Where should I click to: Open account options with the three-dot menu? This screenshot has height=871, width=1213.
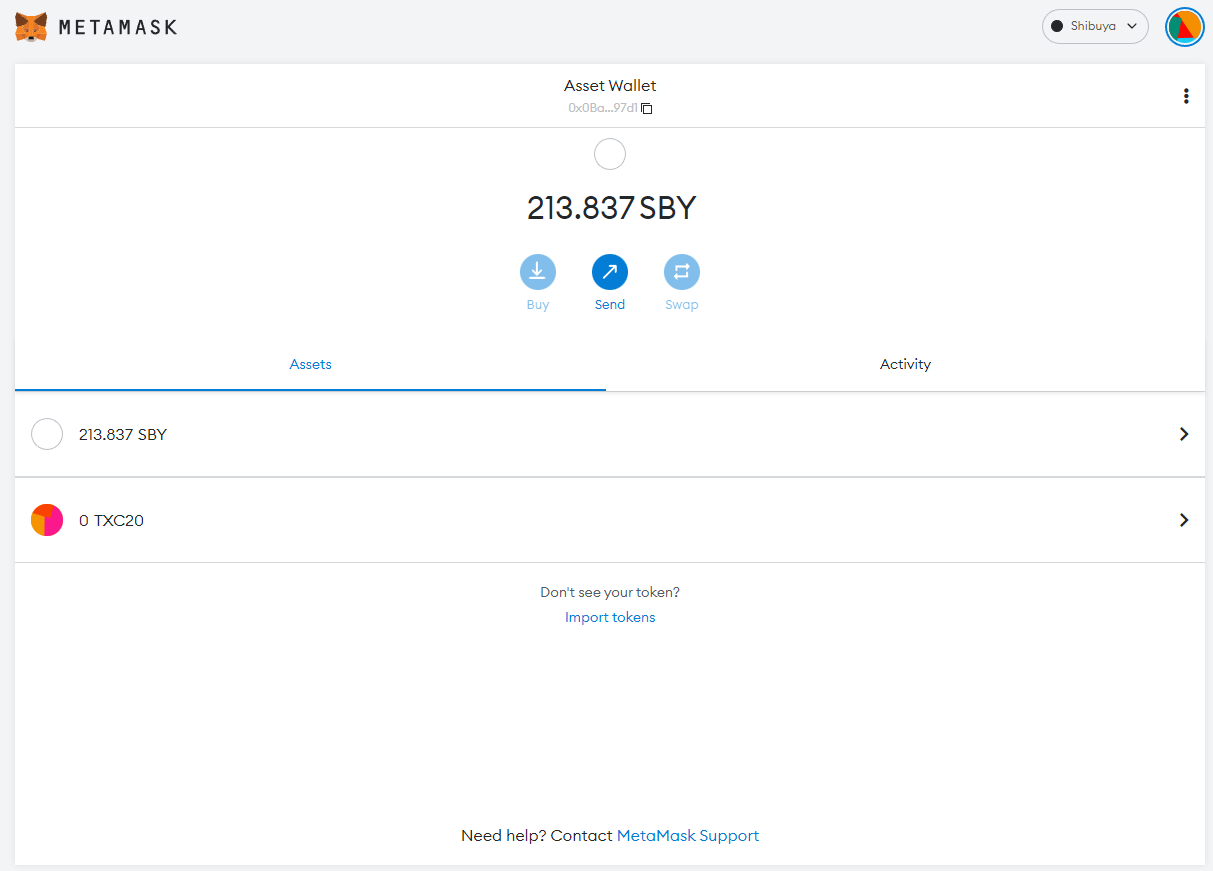(x=1186, y=95)
